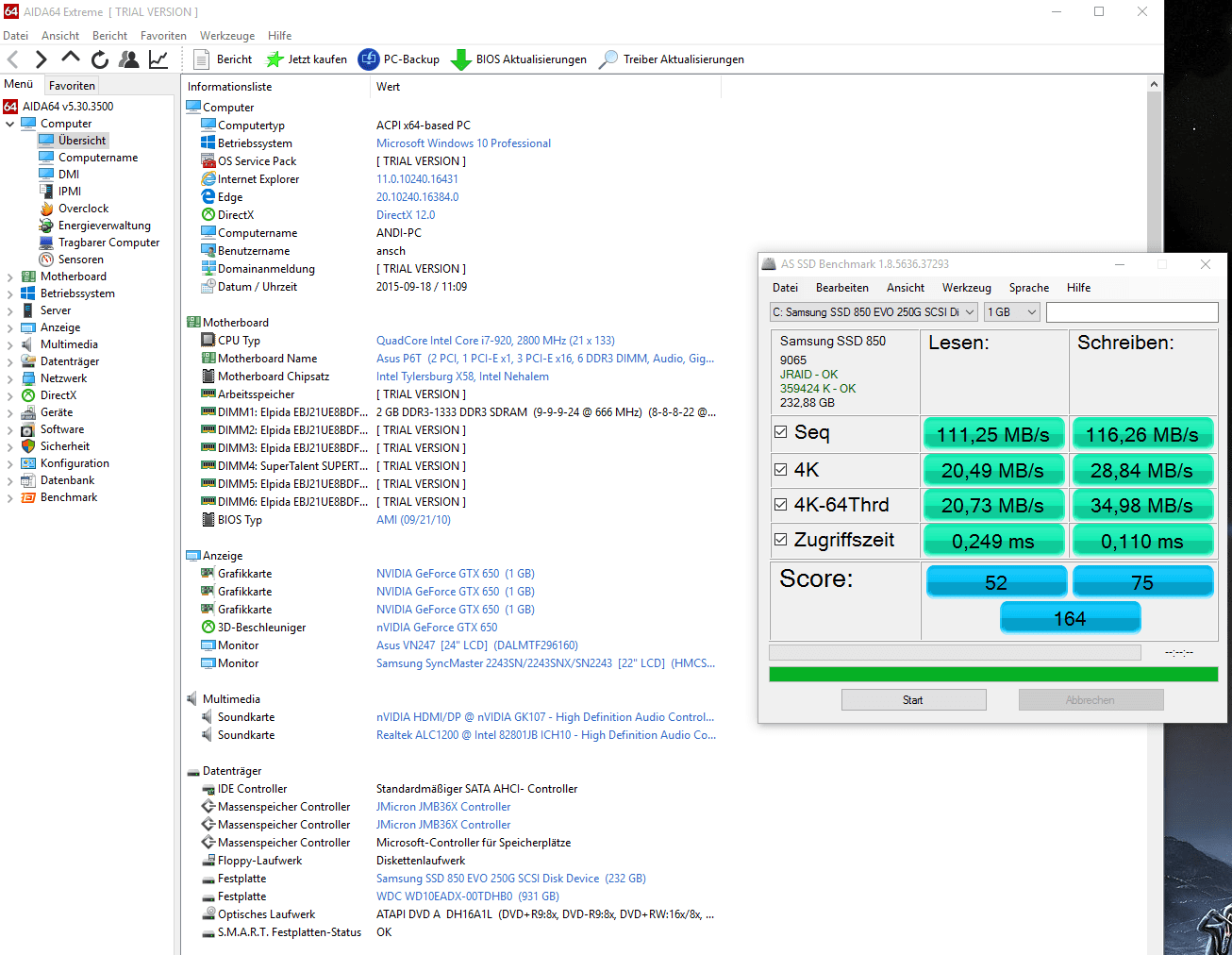Select the Netzwerk tree item

pyautogui.click(x=63, y=378)
